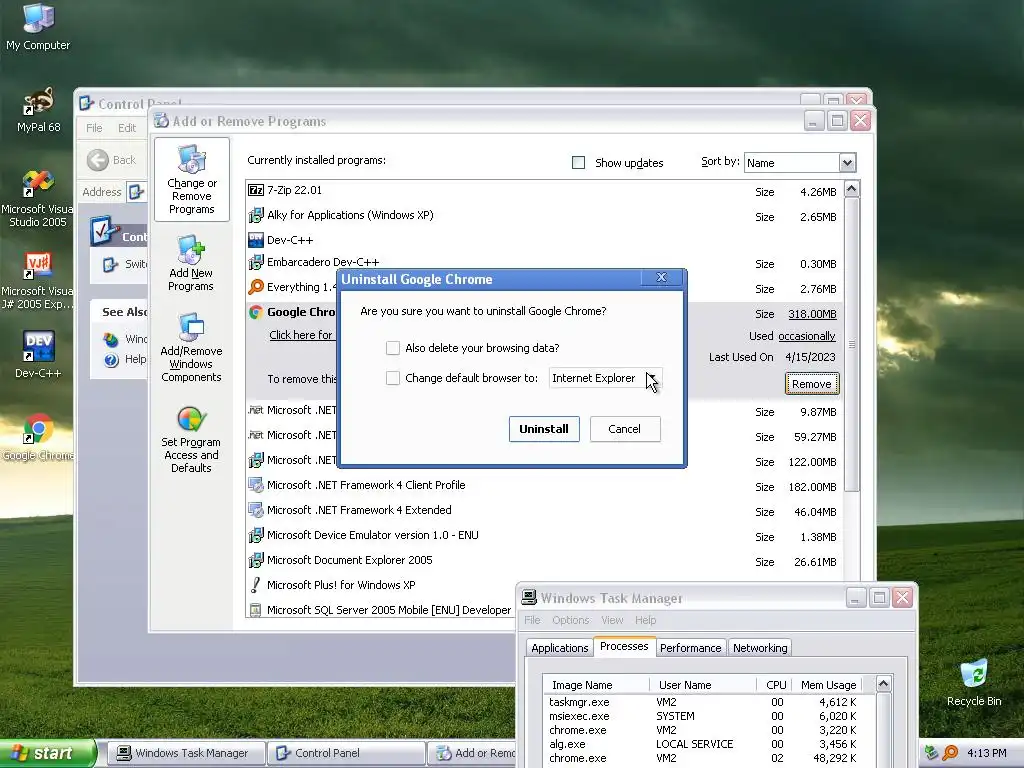The height and width of the screenshot is (768, 1024).
Task: Select Add New Programs sidebar icon
Action: coord(191,263)
